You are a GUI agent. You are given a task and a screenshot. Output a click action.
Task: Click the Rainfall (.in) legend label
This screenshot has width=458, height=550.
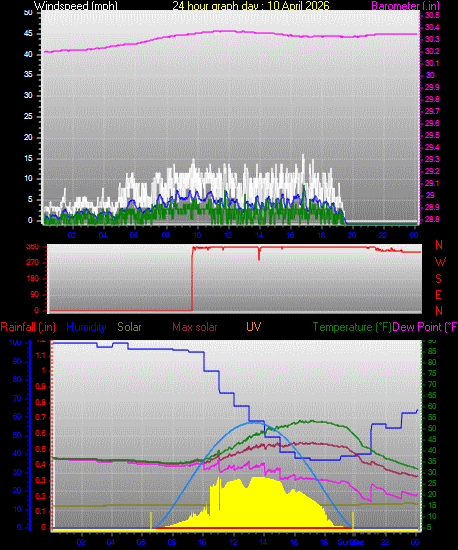28,327
